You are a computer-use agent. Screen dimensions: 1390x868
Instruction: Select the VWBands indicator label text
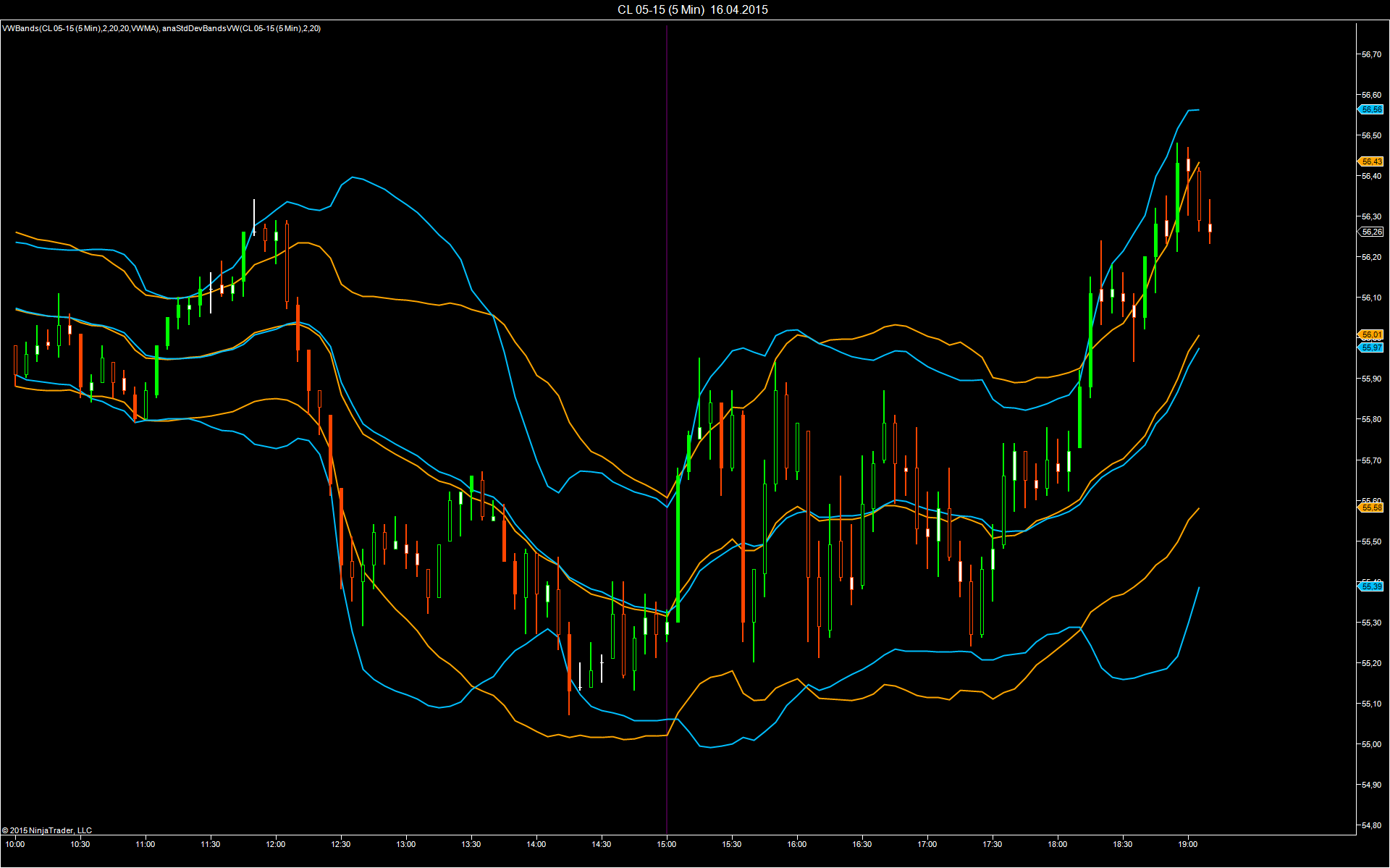(80, 28)
